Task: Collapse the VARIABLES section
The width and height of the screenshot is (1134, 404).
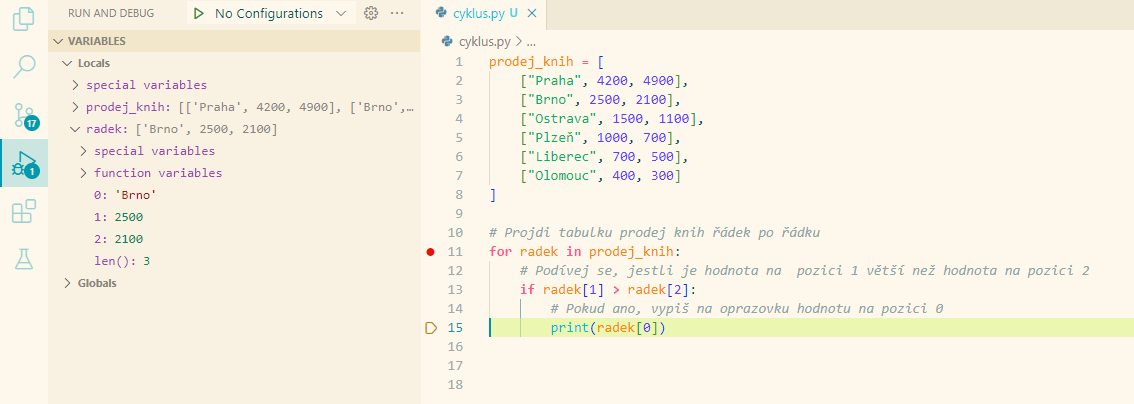Action: click(96, 41)
